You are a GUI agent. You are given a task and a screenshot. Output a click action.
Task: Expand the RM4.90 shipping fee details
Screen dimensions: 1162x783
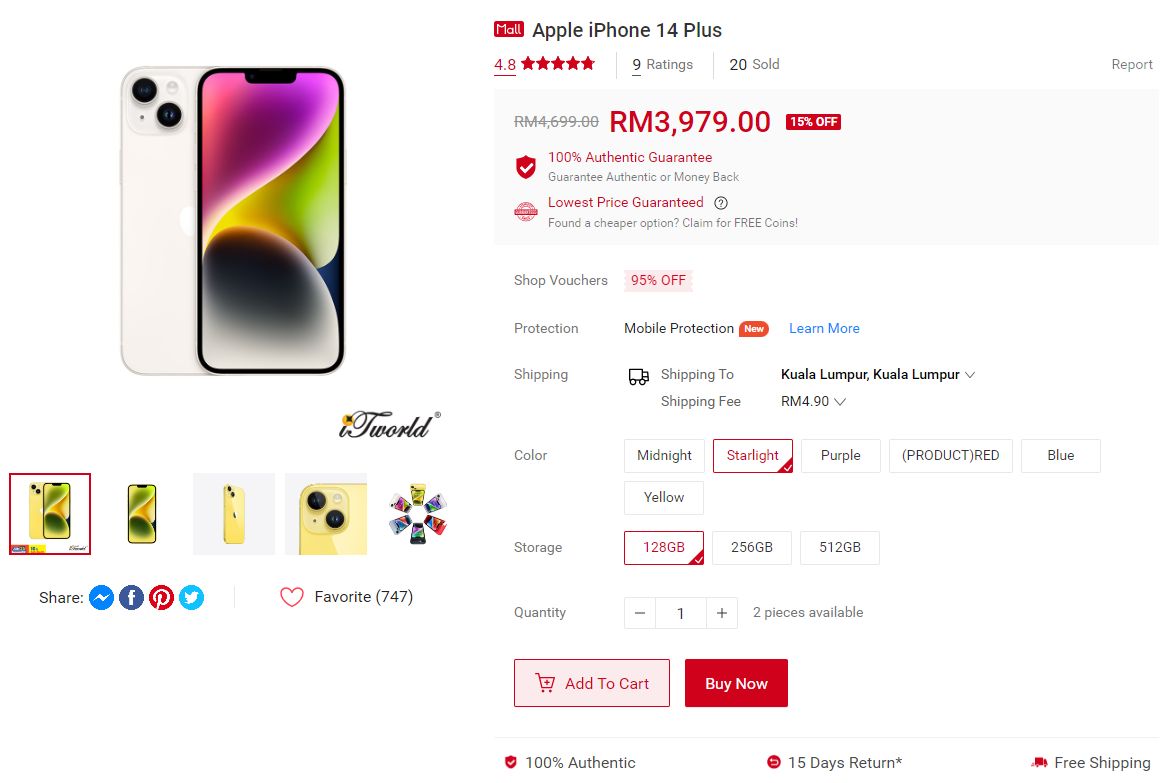coord(814,400)
